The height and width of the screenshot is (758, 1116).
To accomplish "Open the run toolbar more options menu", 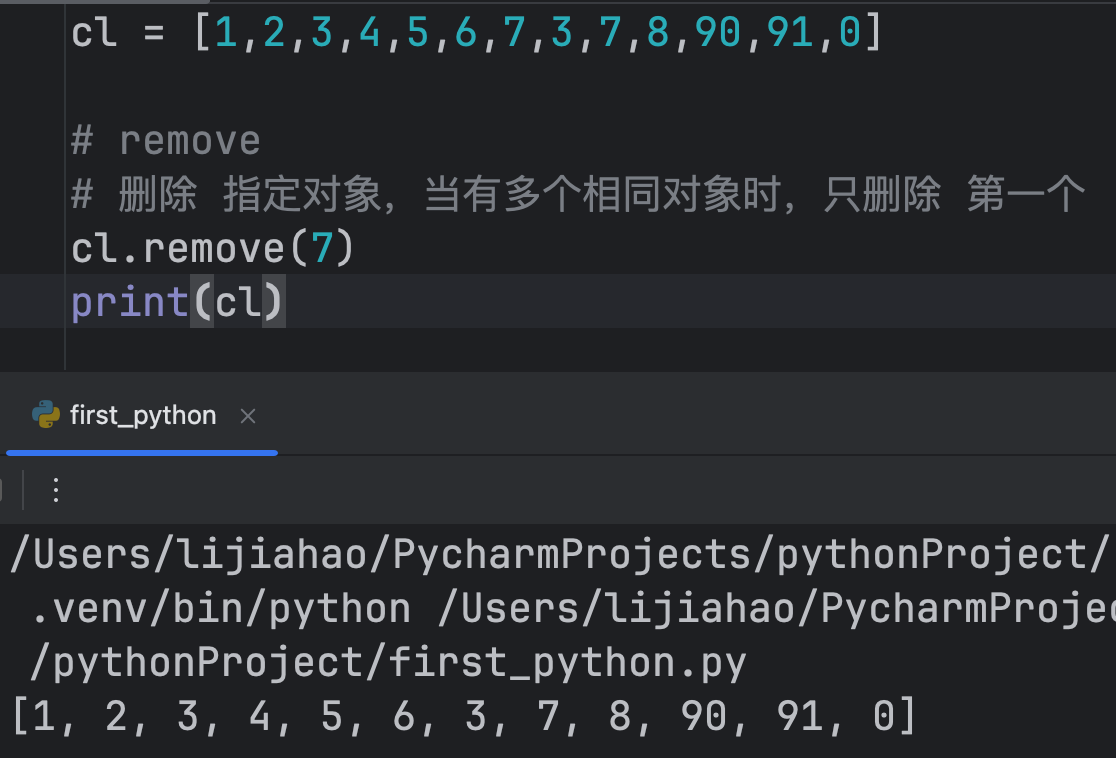I will pos(56,490).
